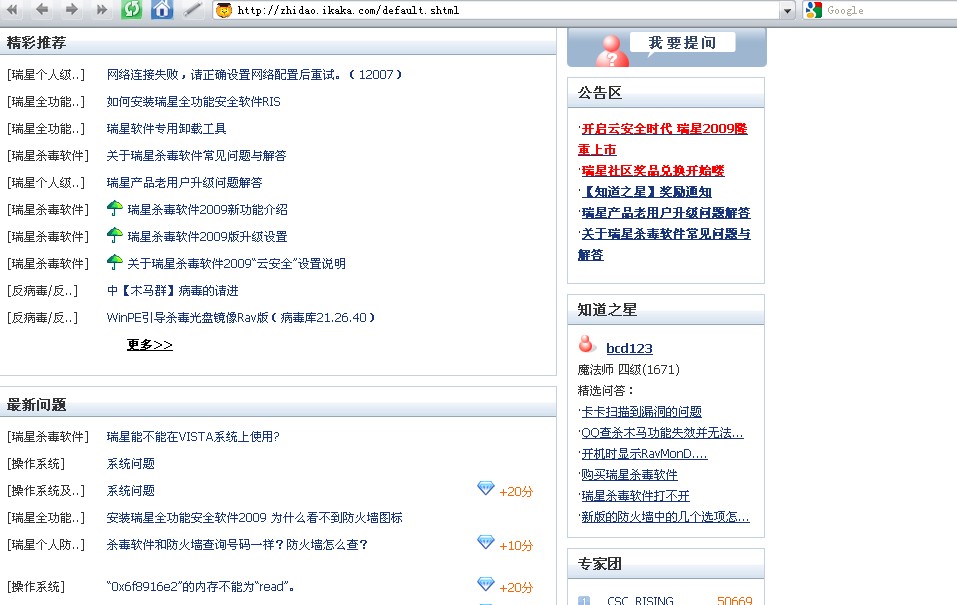Screen dimensions: 957x605
Task: Click 魔法师 四级(1671) rank text
Action: 628,369
